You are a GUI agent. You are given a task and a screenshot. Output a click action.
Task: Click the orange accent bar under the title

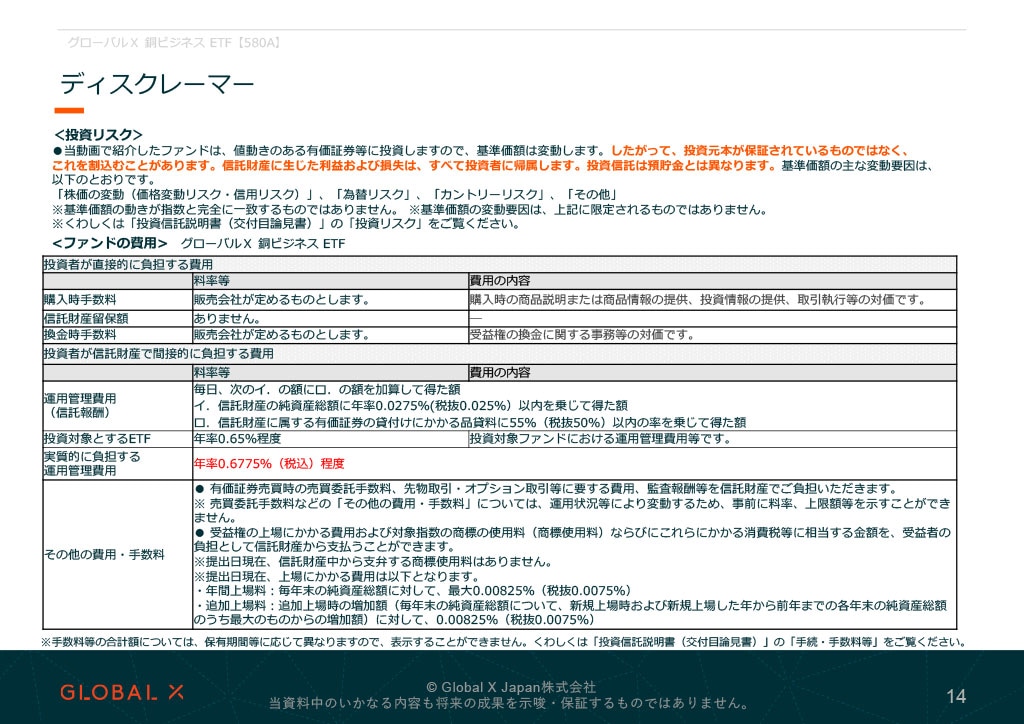pyautogui.click(x=69, y=111)
